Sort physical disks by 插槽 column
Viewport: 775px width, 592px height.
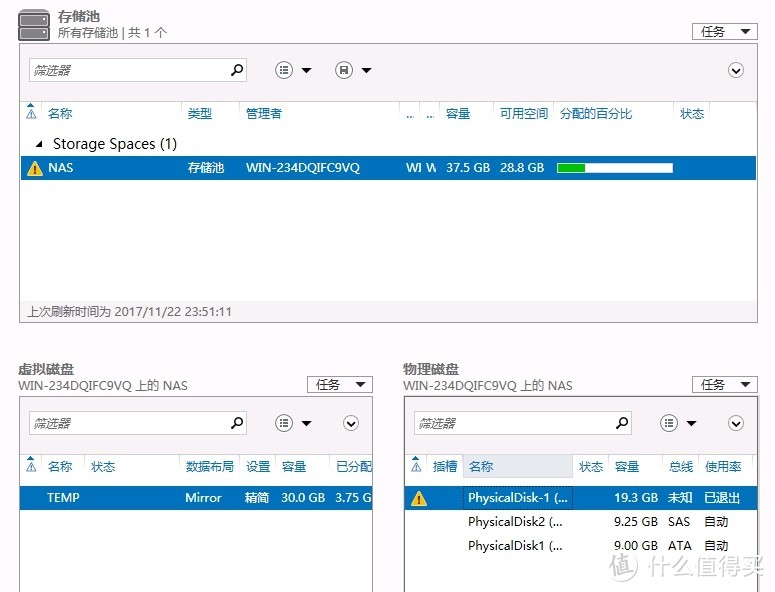(444, 466)
